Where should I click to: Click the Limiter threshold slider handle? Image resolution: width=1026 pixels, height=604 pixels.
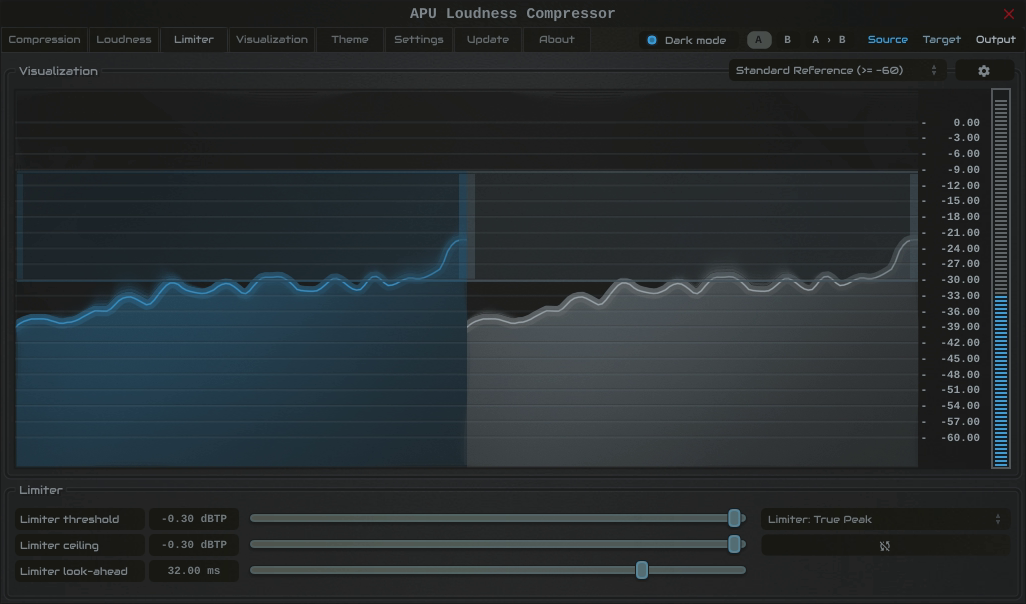point(734,518)
